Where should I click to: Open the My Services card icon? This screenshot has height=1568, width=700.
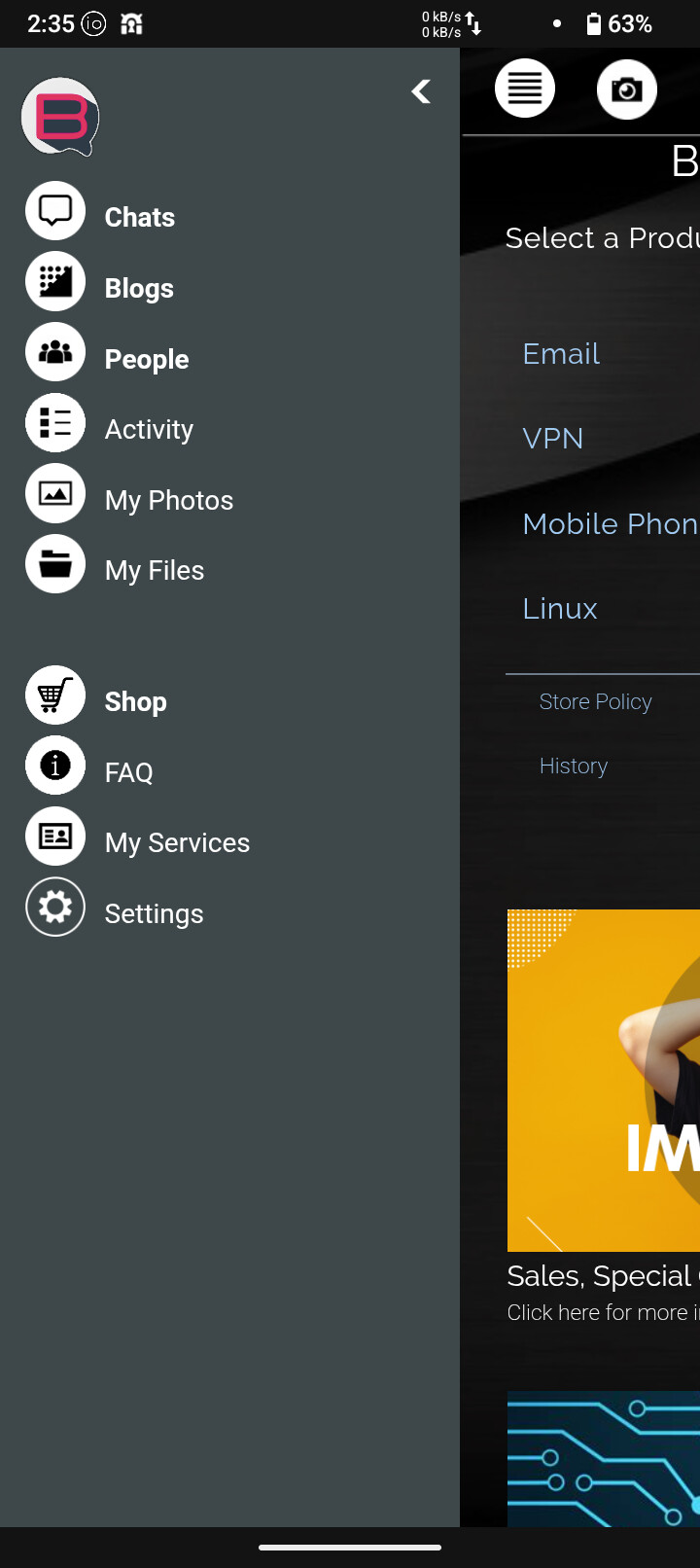pos(55,837)
